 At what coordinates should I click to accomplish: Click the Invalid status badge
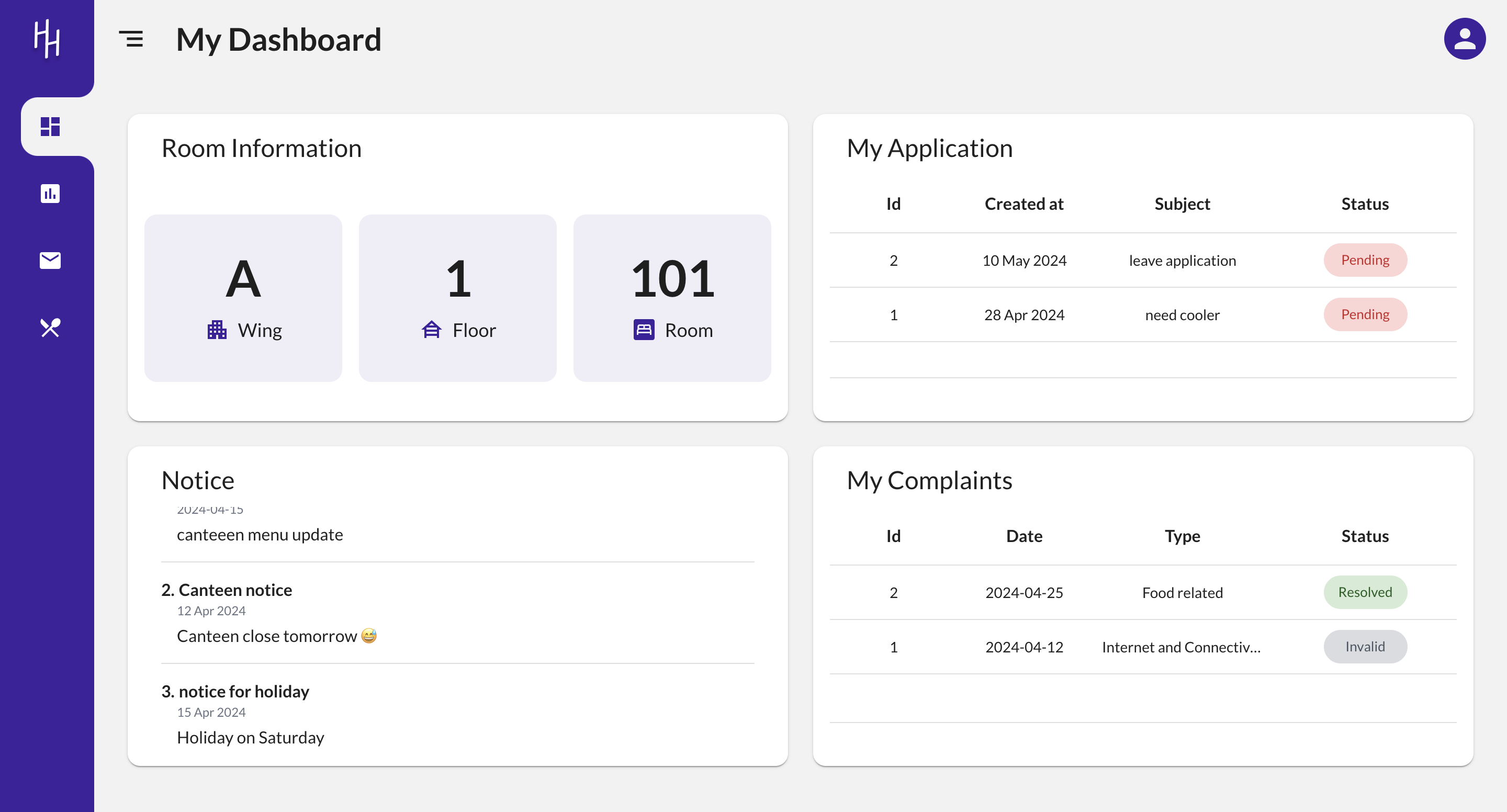click(1365, 647)
